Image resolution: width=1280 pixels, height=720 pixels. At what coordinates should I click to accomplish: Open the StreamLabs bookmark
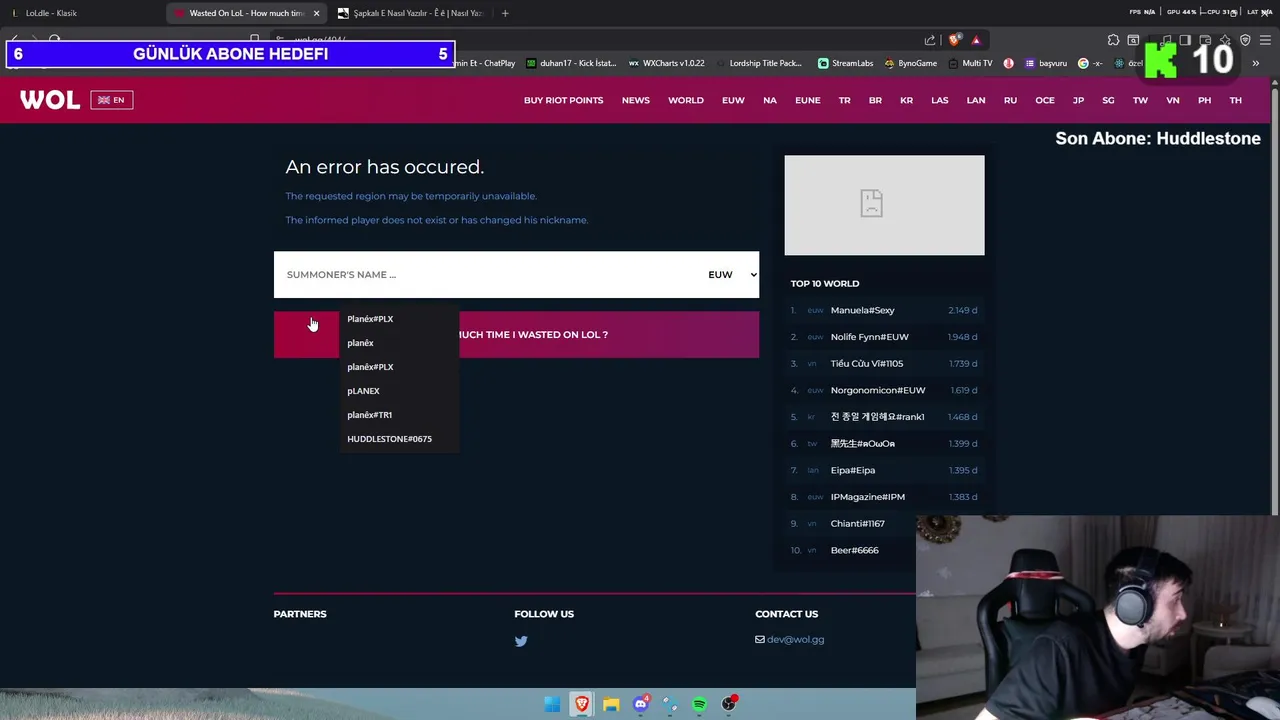(x=845, y=63)
